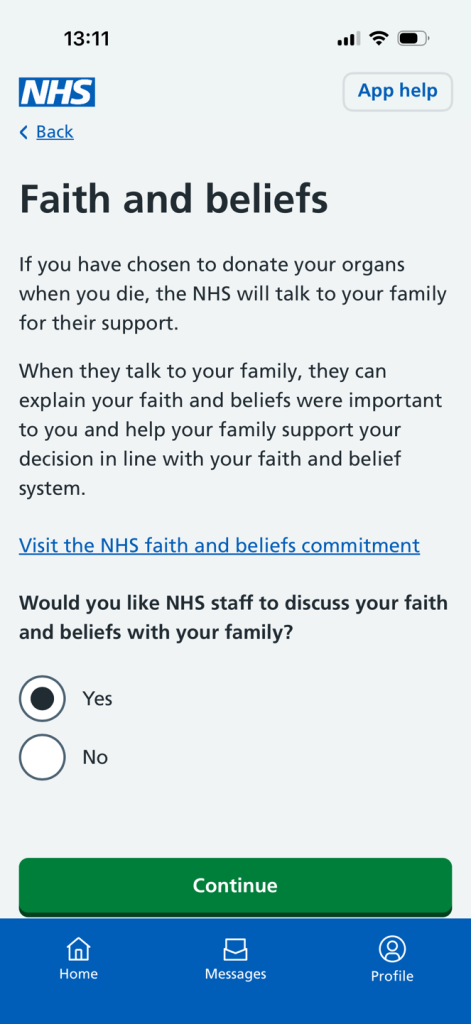Tap the NHS logo

point(57,92)
